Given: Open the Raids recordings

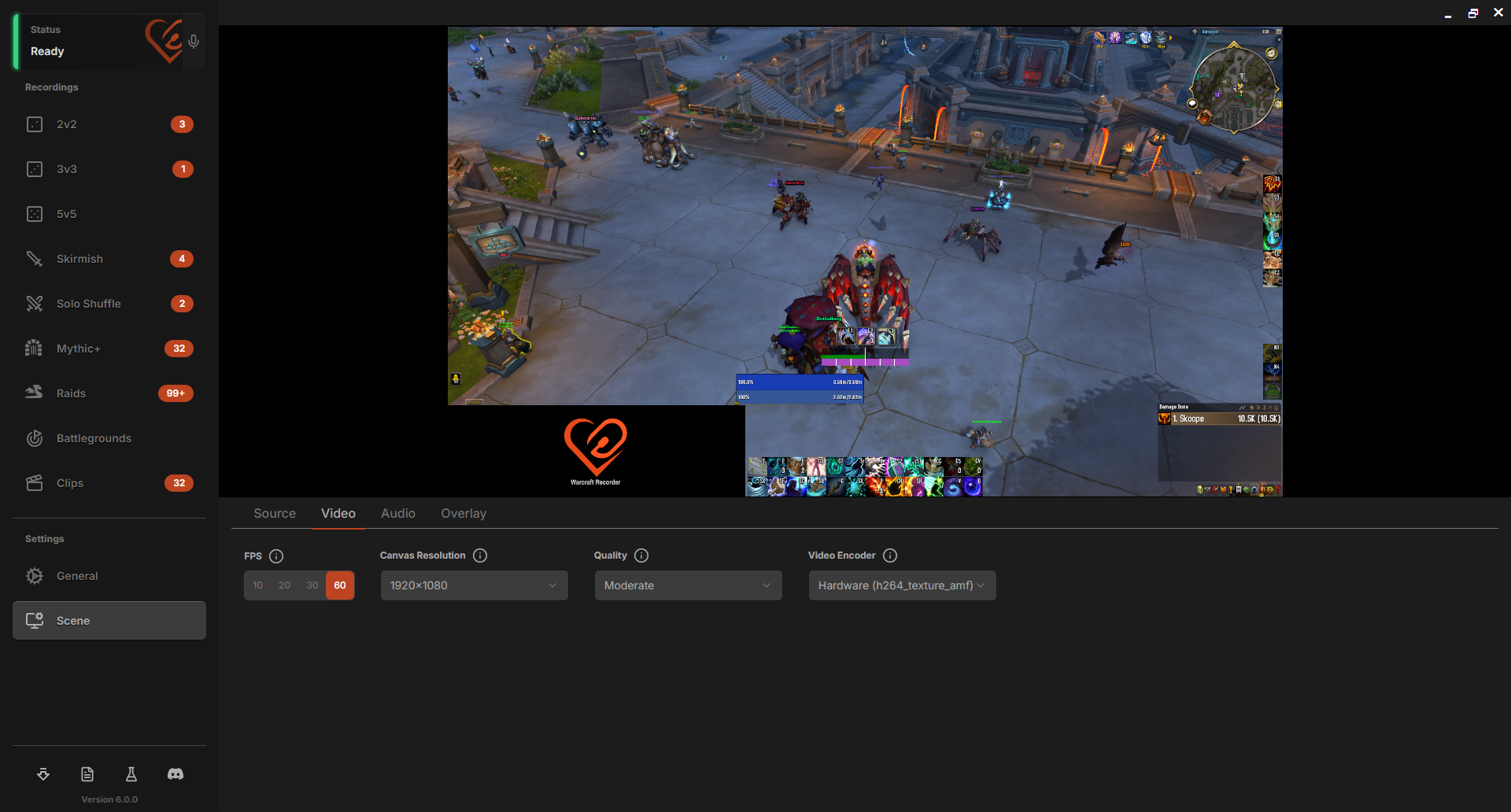Looking at the screenshot, I should click(109, 393).
